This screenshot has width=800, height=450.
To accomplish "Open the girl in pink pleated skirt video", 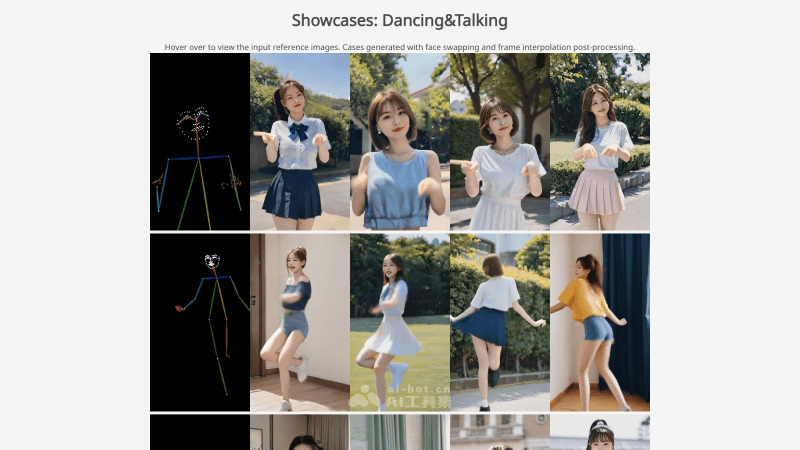I will [x=599, y=142].
